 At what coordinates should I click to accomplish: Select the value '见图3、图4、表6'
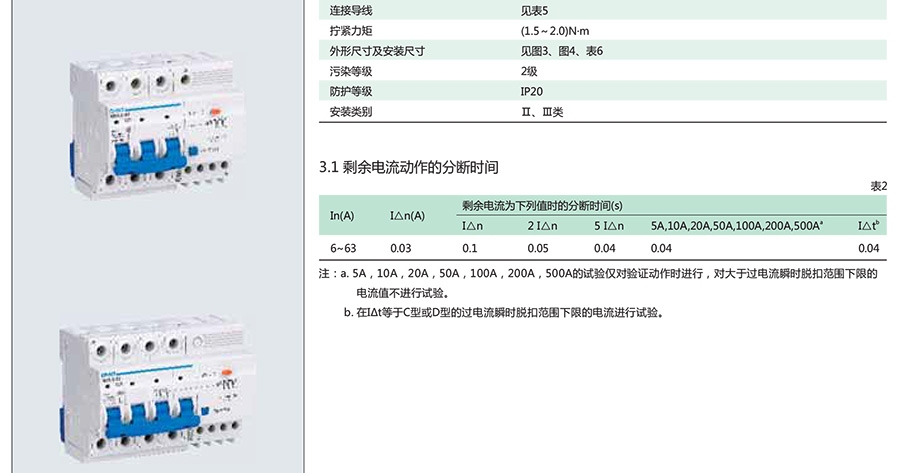[562, 51]
